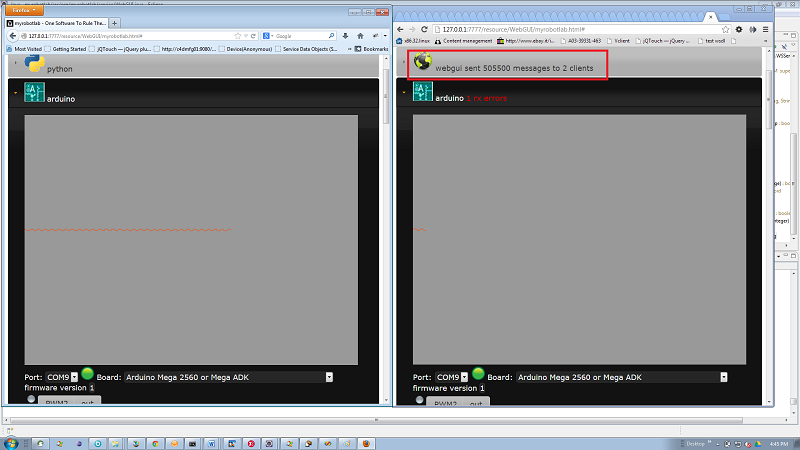Collapse the arduino panel in the Chrome window
The image size is (800, 450).
[x=404, y=92]
